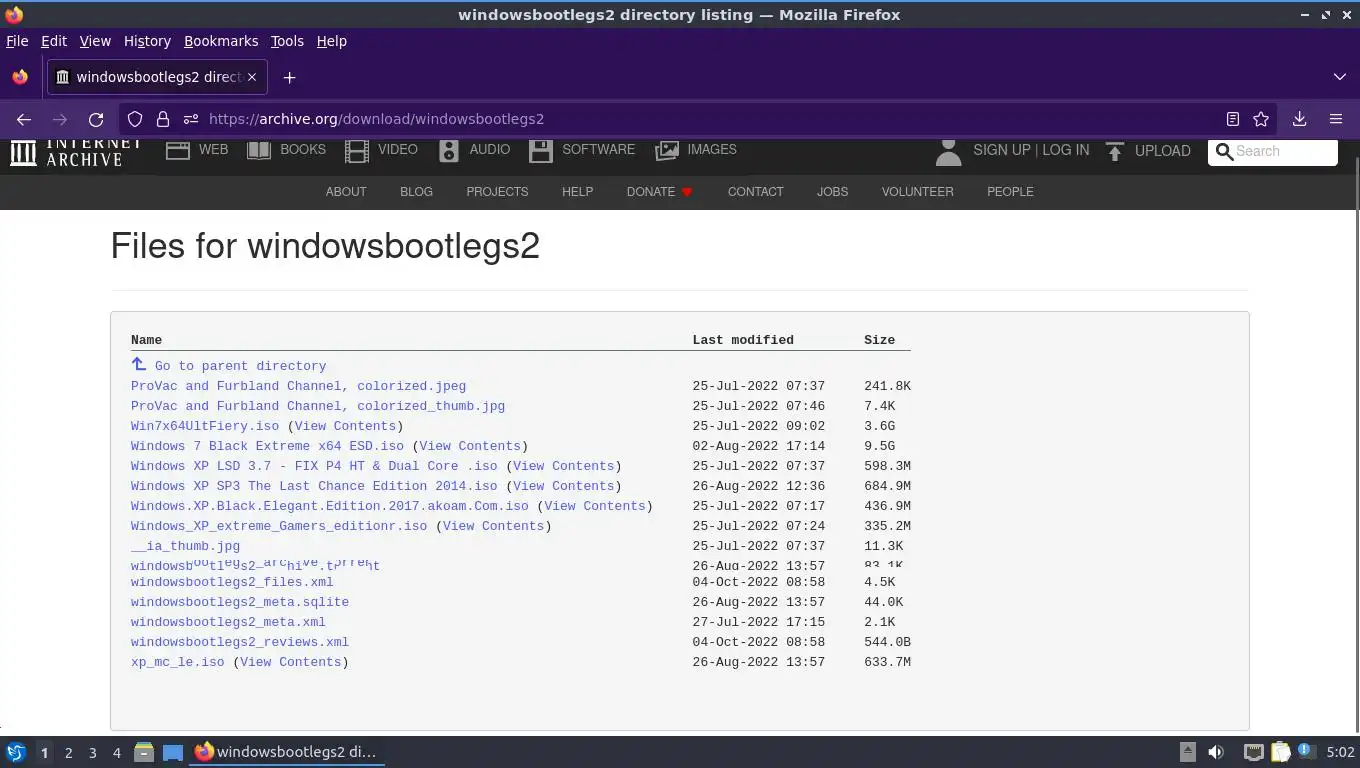This screenshot has width=1360, height=768.
Task: Open Windows XP SP3 Last Chance Edition iso
Action: (314, 486)
